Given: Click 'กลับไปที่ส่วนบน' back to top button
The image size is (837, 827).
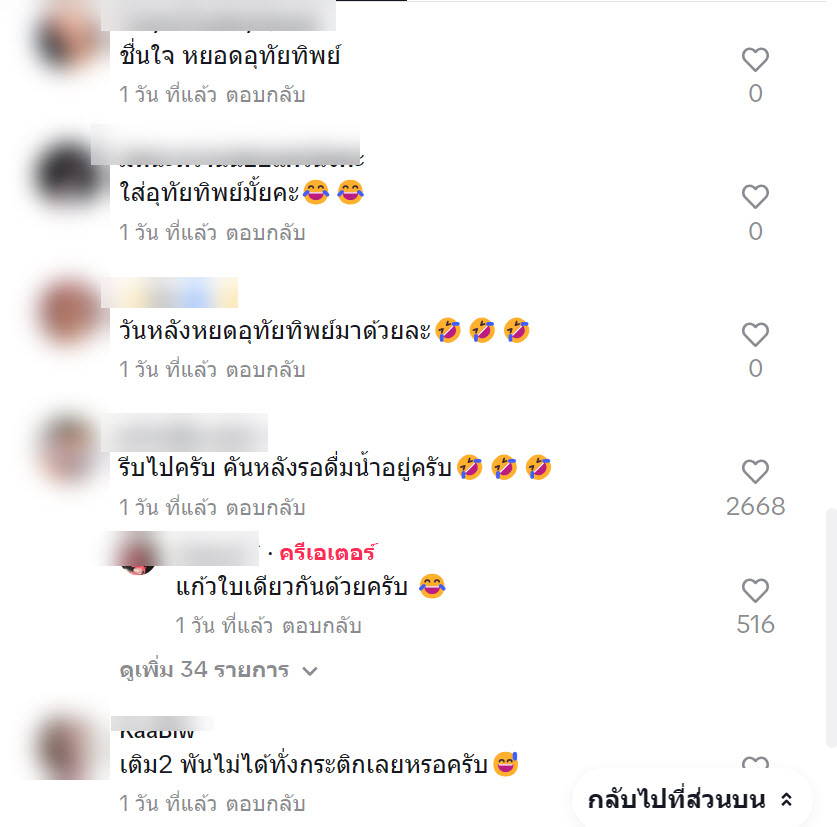Looking at the screenshot, I should point(692,800).
